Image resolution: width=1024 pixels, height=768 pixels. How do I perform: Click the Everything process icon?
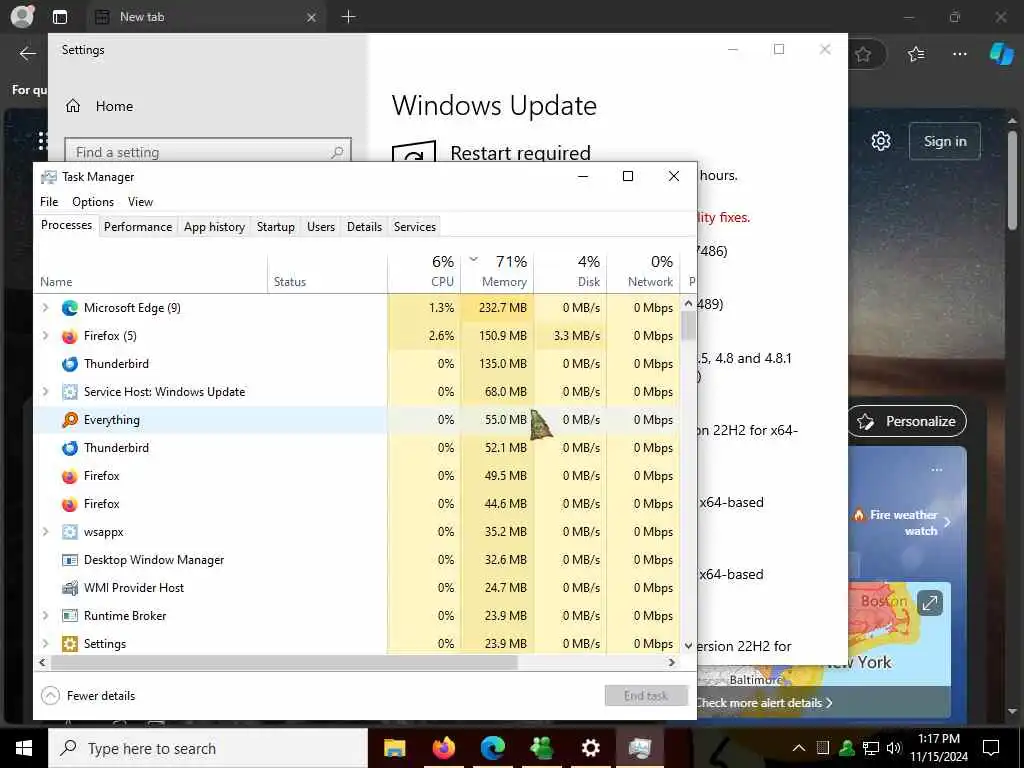[x=70, y=420]
